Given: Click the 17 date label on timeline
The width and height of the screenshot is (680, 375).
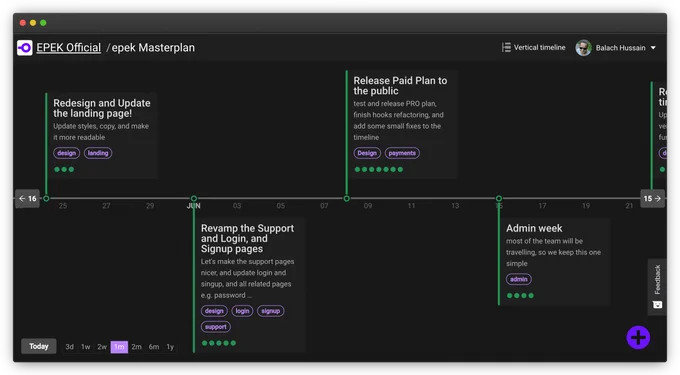Looking at the screenshot, I should (x=542, y=206).
